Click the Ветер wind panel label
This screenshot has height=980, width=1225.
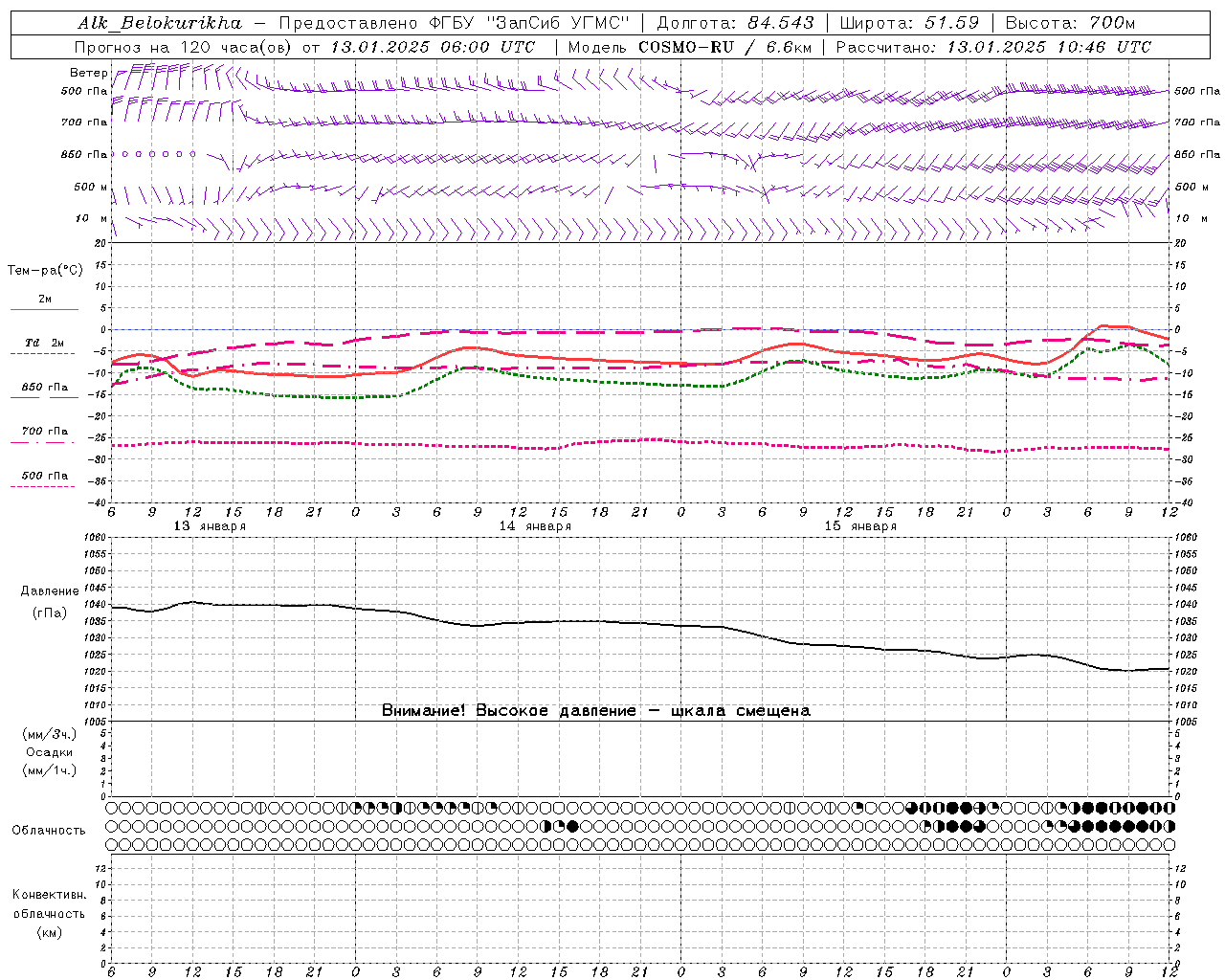pyautogui.click(x=88, y=73)
